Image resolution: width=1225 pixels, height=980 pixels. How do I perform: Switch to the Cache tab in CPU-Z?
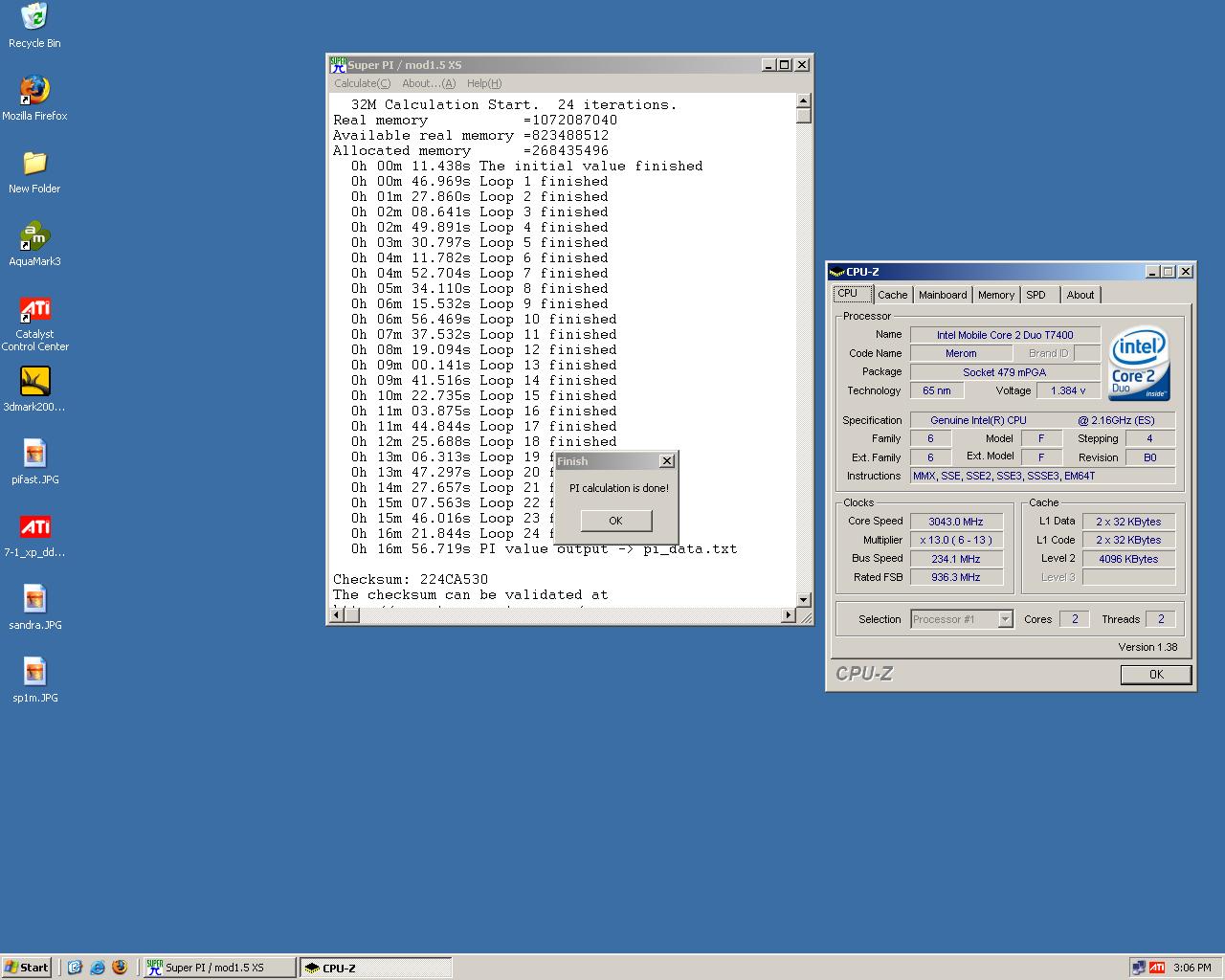point(892,295)
